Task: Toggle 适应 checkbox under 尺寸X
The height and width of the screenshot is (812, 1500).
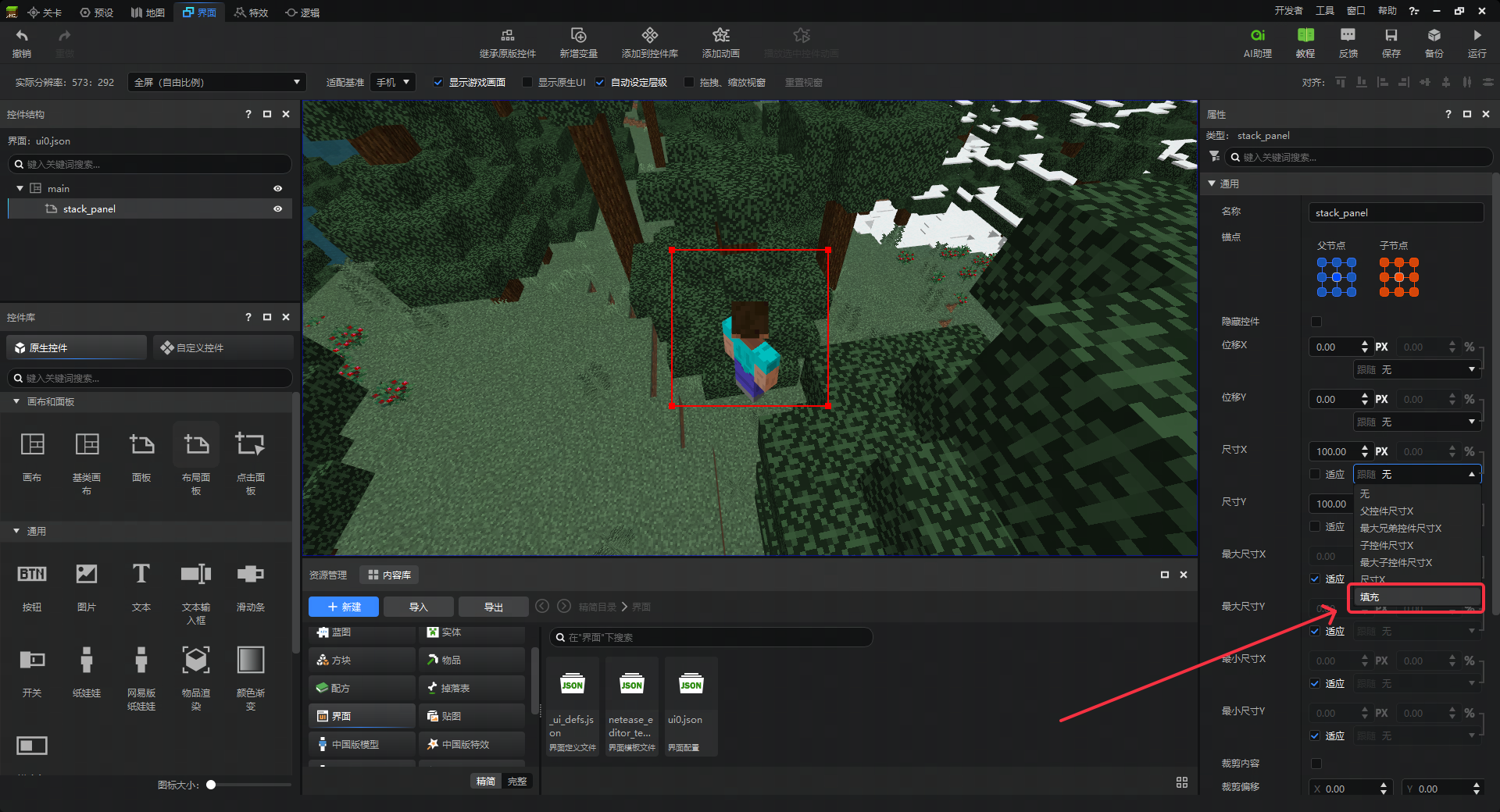Action: [1316, 474]
